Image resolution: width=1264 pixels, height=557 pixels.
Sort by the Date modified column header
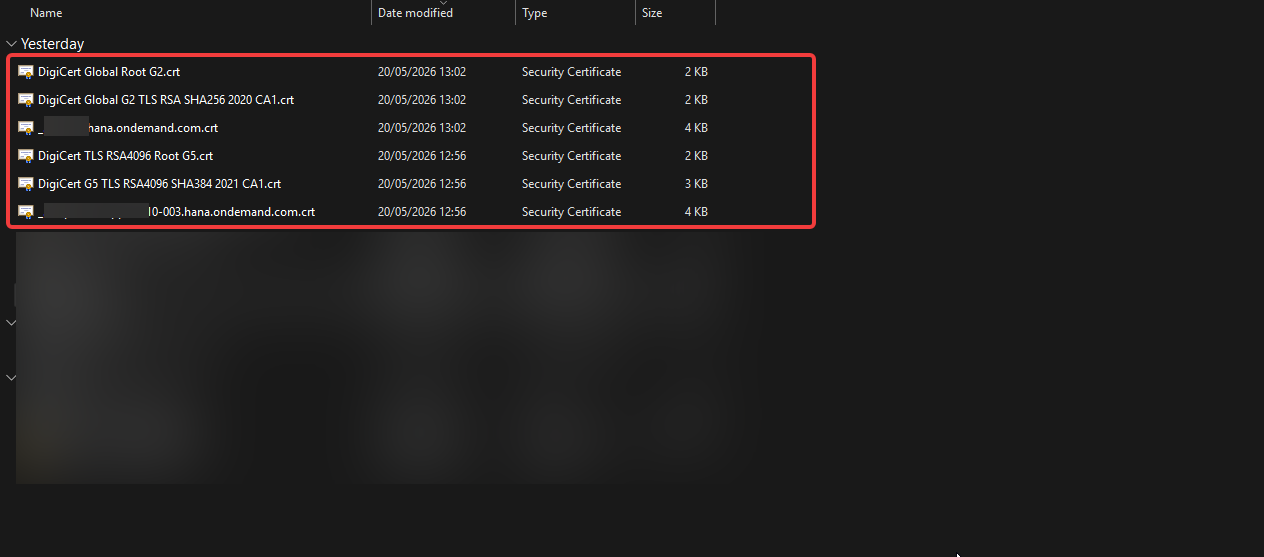pos(415,13)
